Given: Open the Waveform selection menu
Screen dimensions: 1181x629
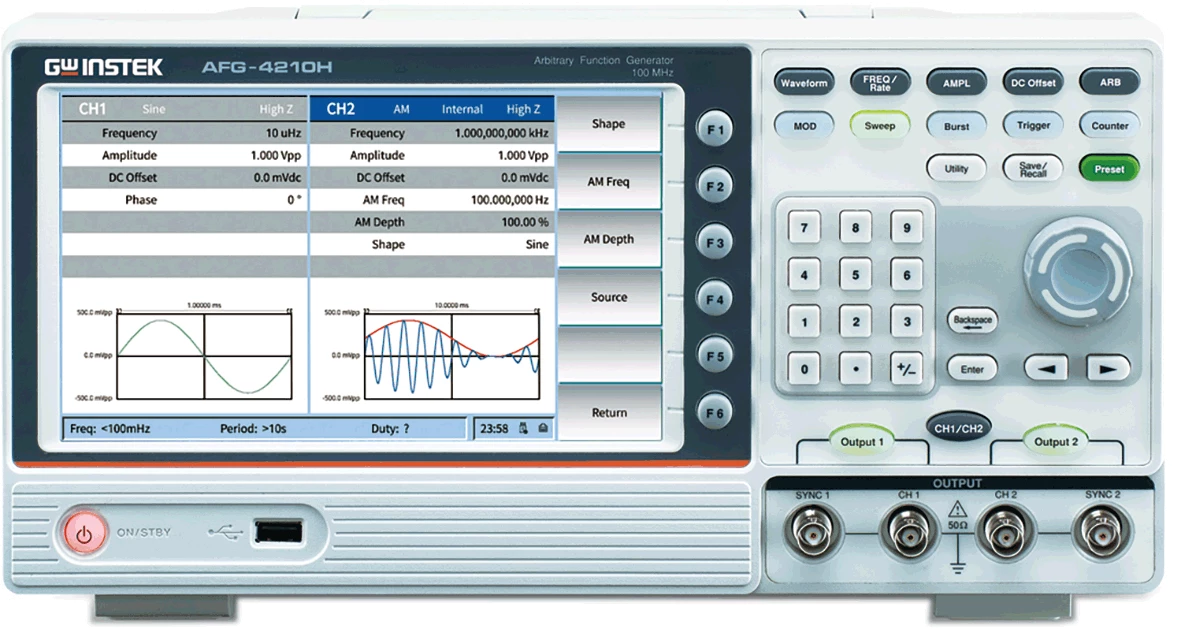Looking at the screenshot, I should pos(804,83).
